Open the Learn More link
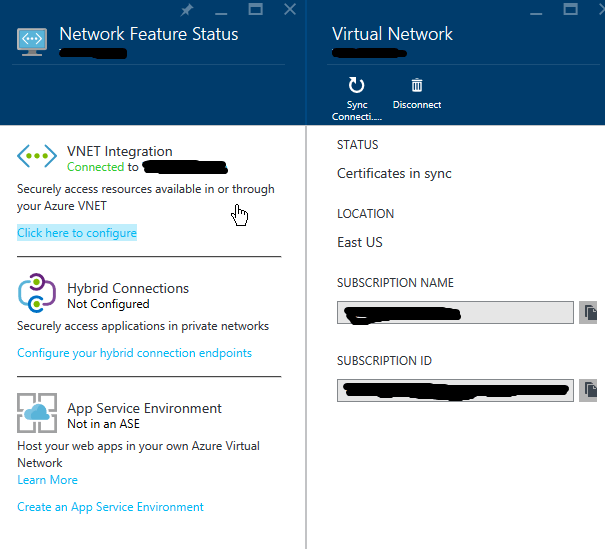 (x=47, y=480)
